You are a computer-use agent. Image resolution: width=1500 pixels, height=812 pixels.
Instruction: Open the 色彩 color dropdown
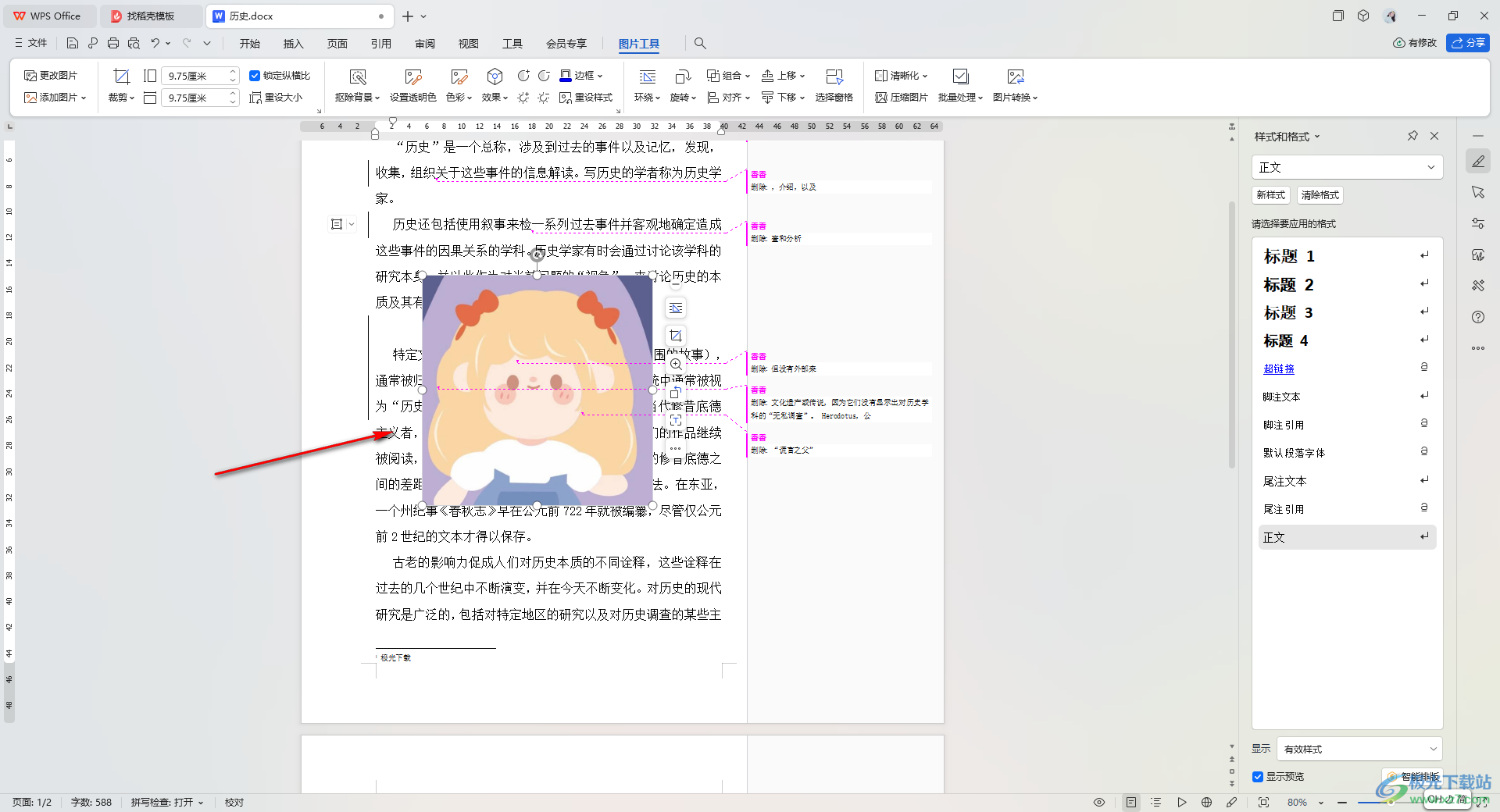pyautogui.click(x=459, y=86)
